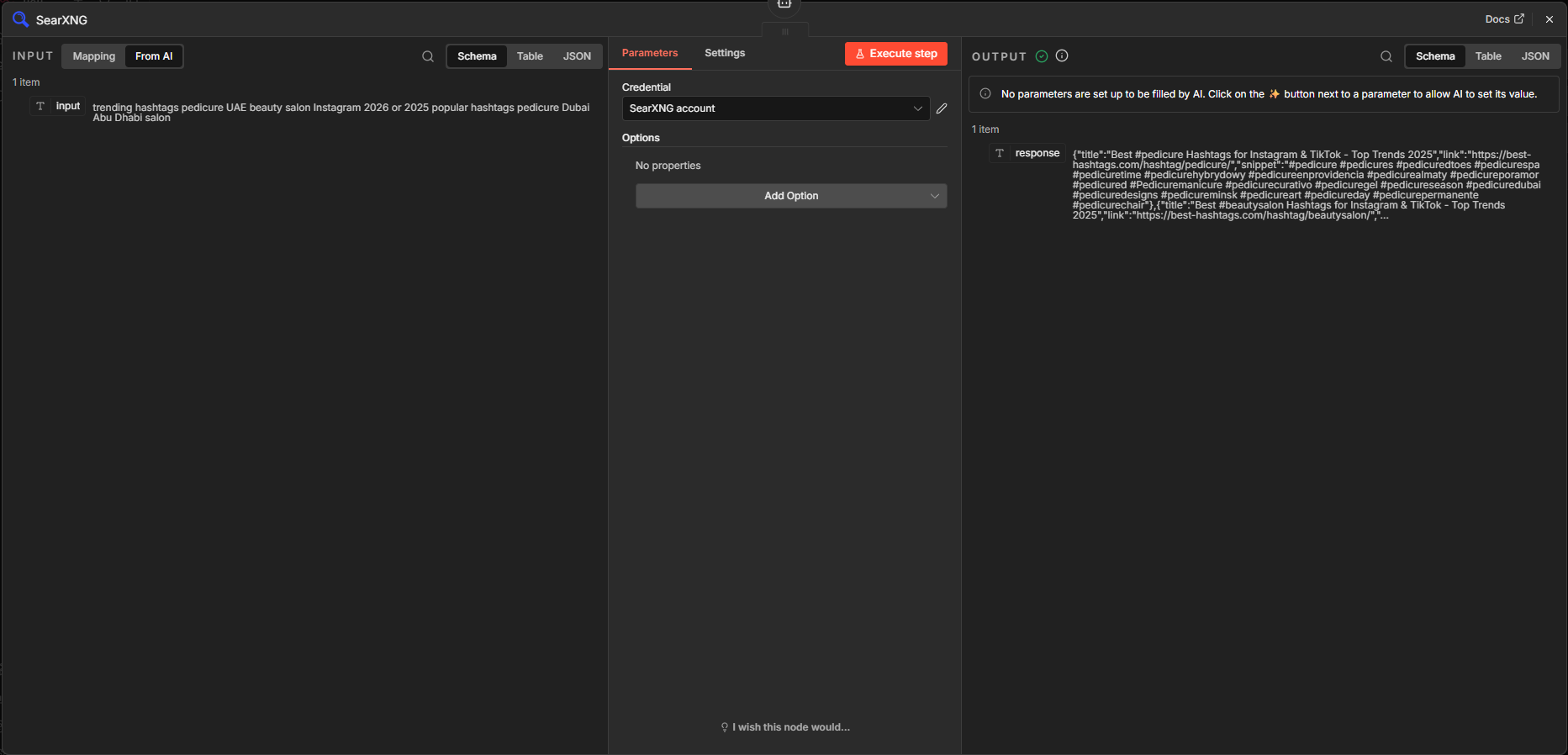Switch input source to Mapping

[93, 56]
